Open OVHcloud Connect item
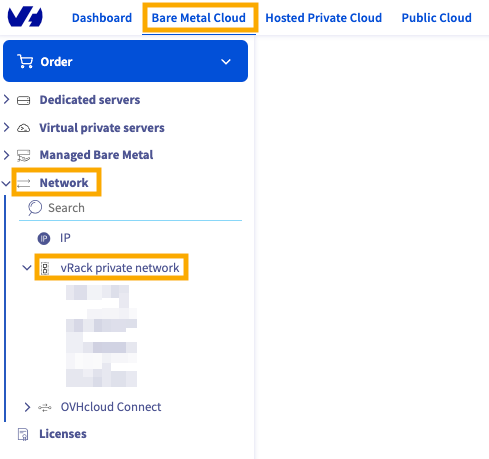 point(111,407)
